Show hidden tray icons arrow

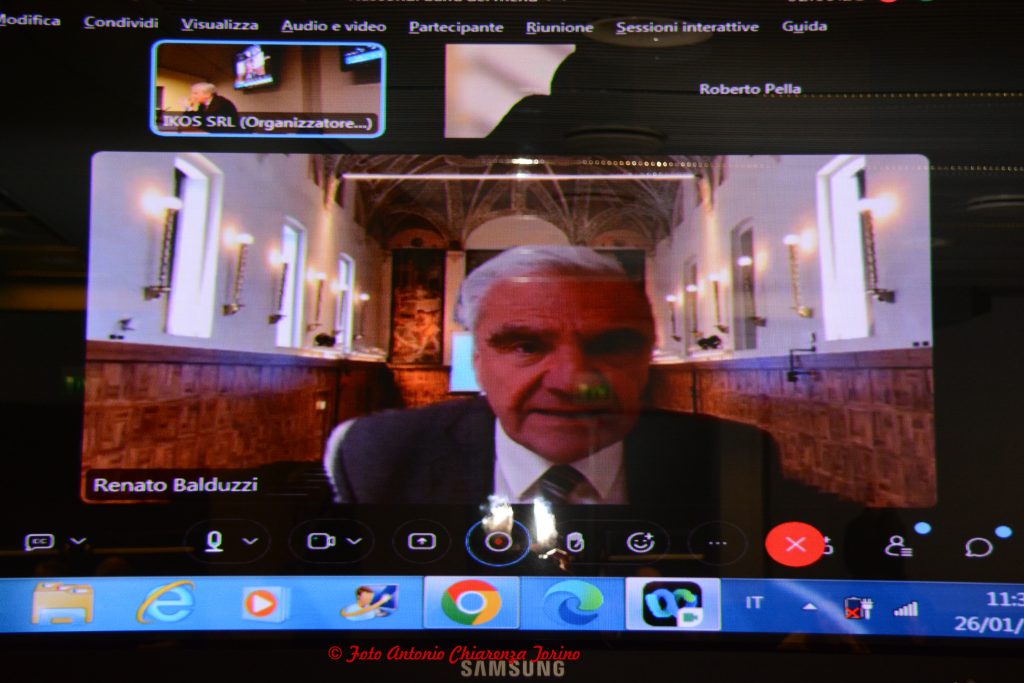tap(810, 607)
